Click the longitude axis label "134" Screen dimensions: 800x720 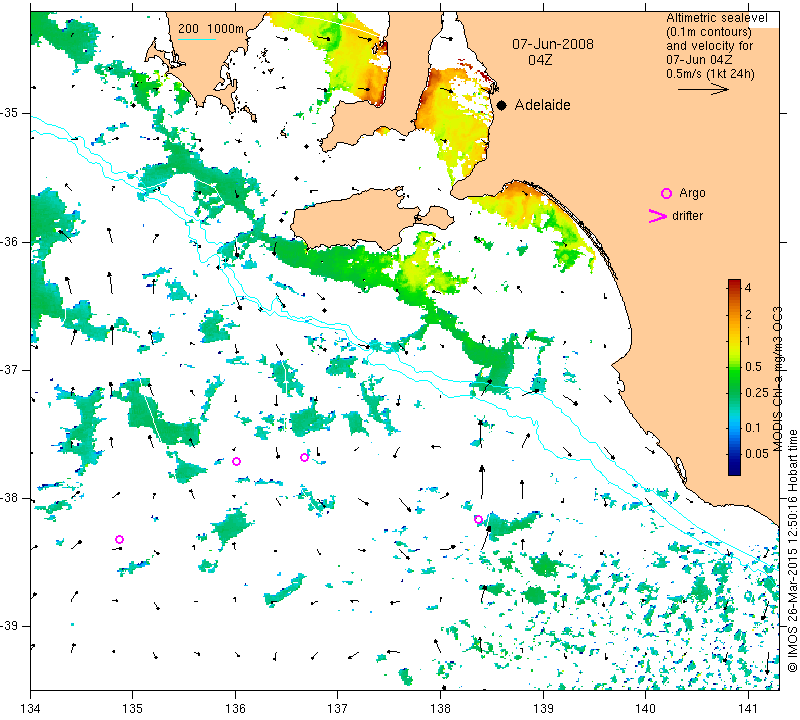click(x=31, y=709)
